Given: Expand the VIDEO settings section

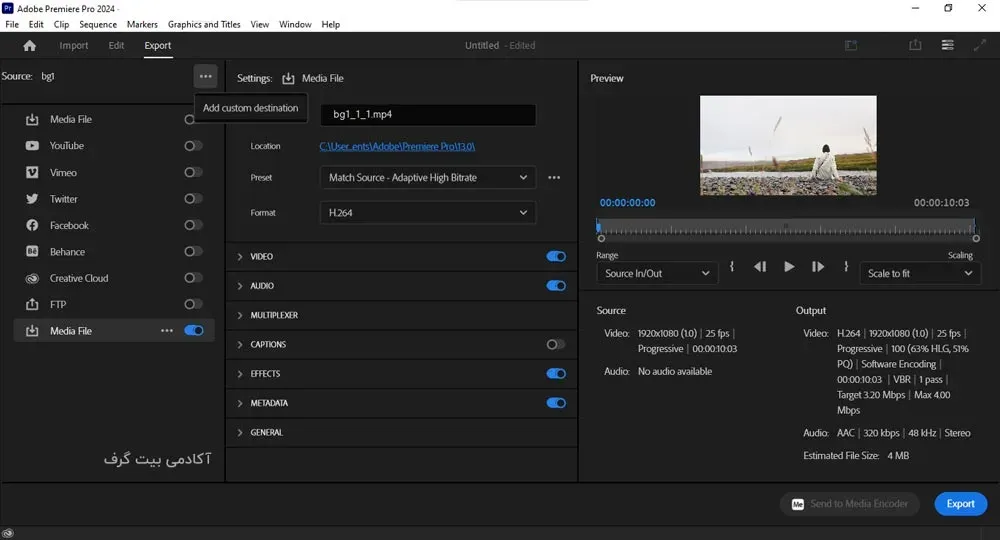Looking at the screenshot, I should (x=240, y=256).
